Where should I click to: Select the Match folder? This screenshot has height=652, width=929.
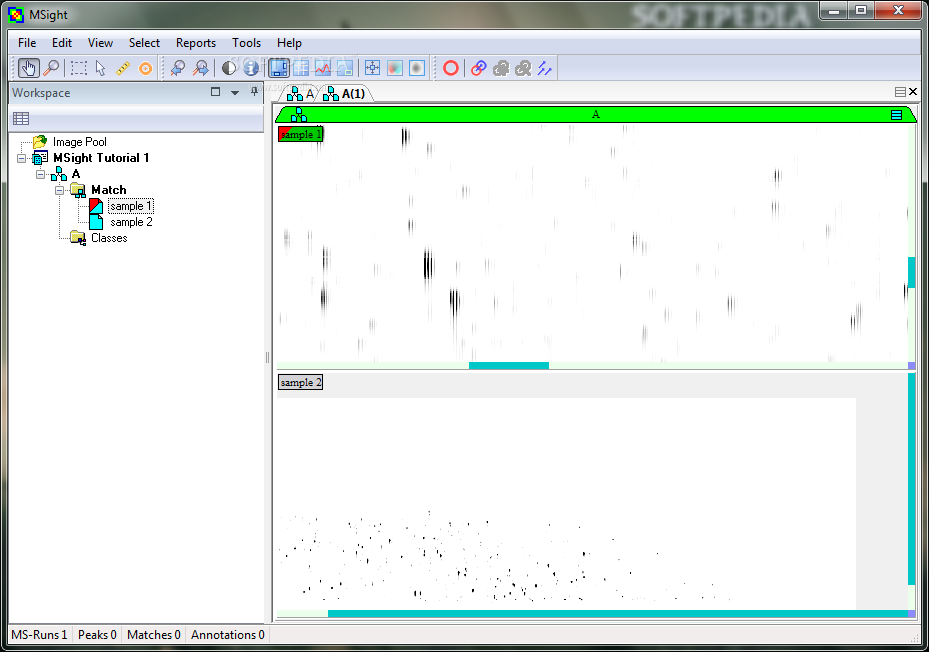click(108, 190)
